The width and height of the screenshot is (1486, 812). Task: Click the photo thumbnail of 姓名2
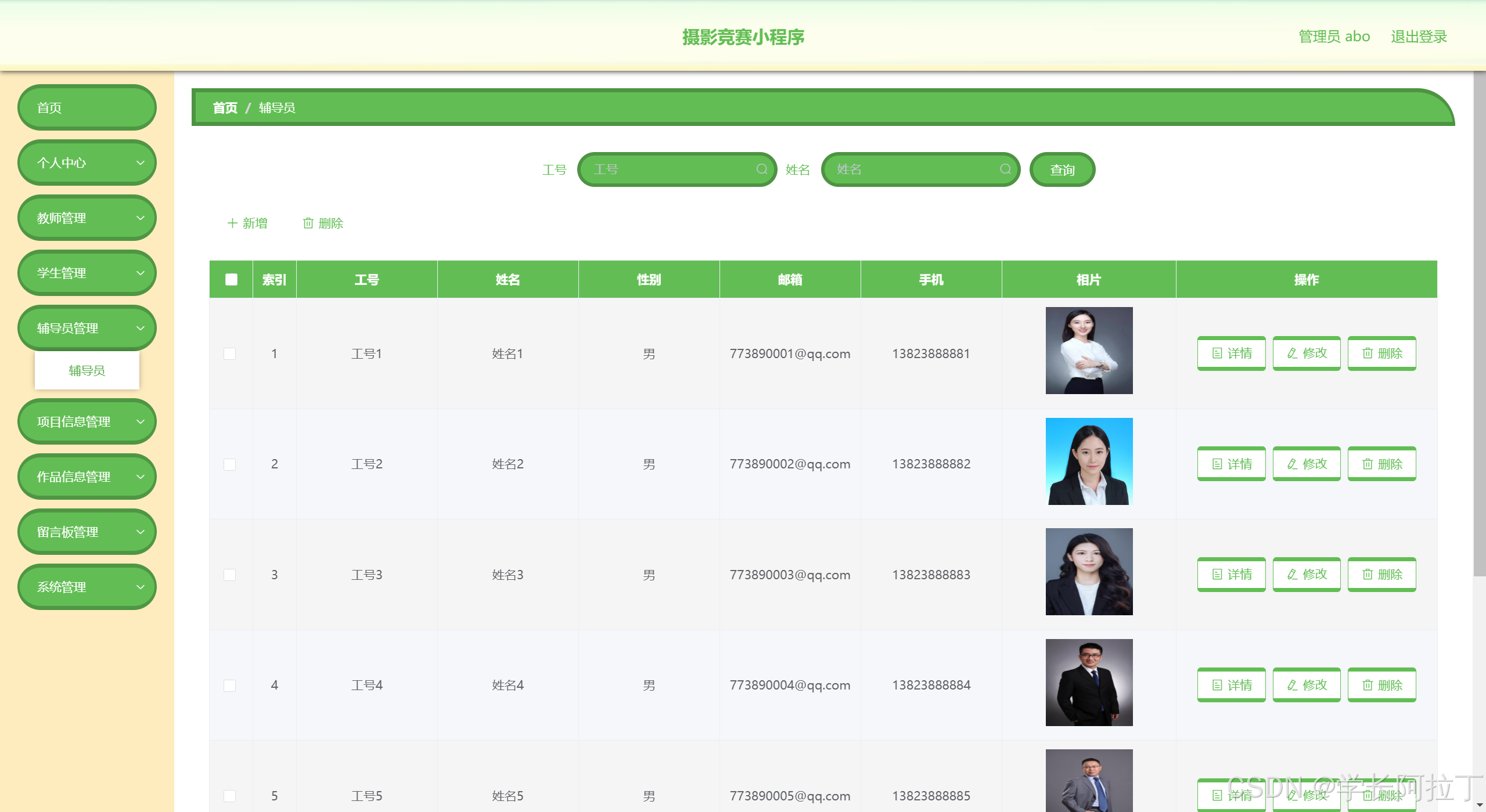coord(1089,461)
